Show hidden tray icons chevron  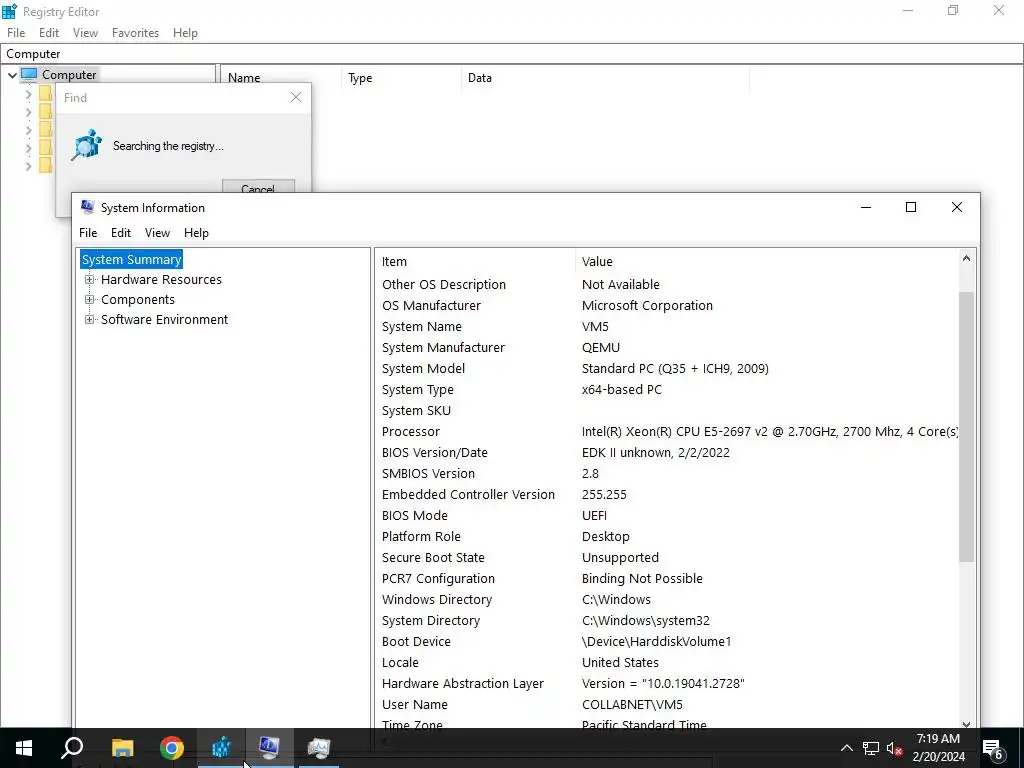(846, 748)
